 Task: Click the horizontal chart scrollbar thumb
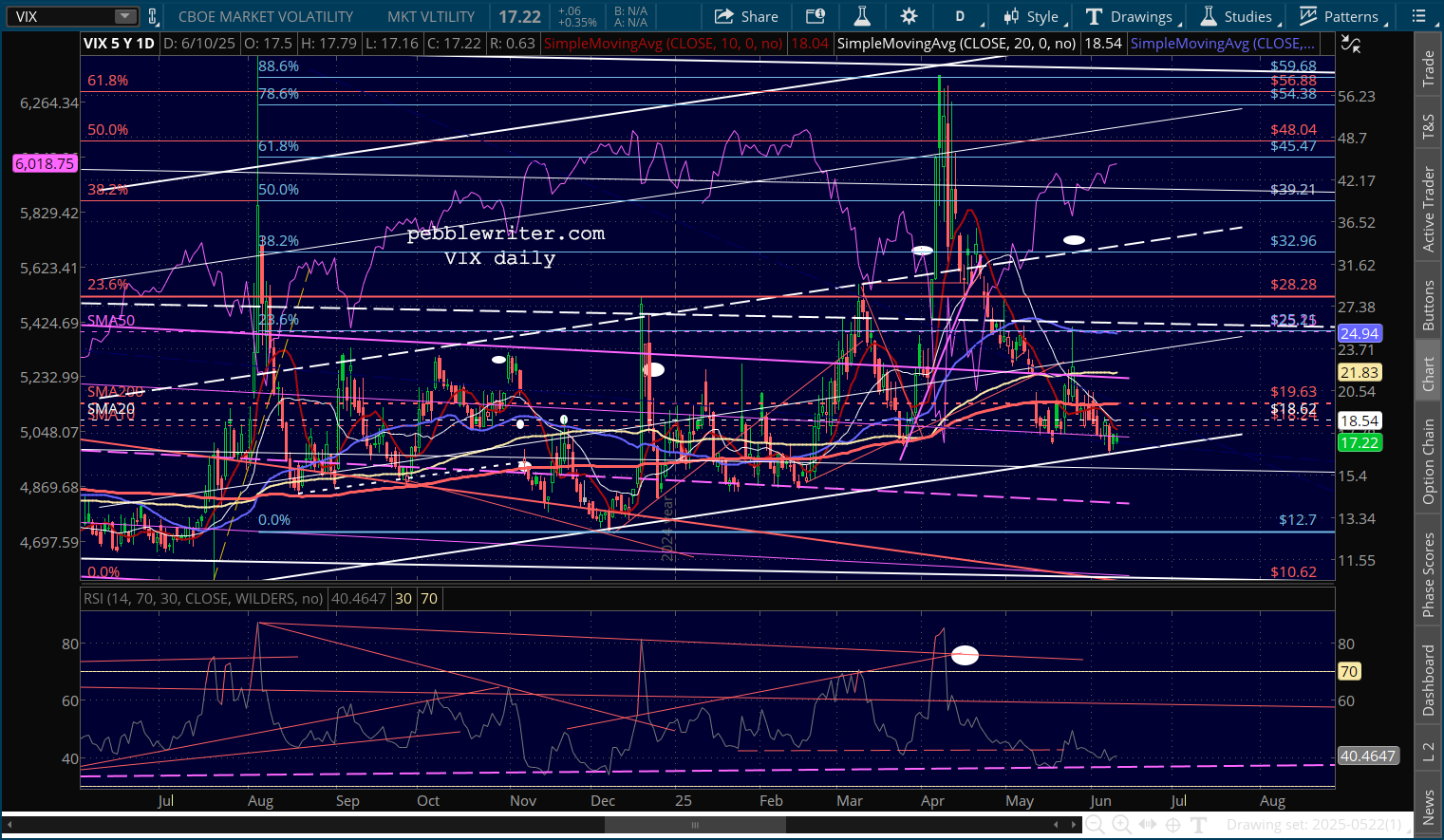click(695, 824)
